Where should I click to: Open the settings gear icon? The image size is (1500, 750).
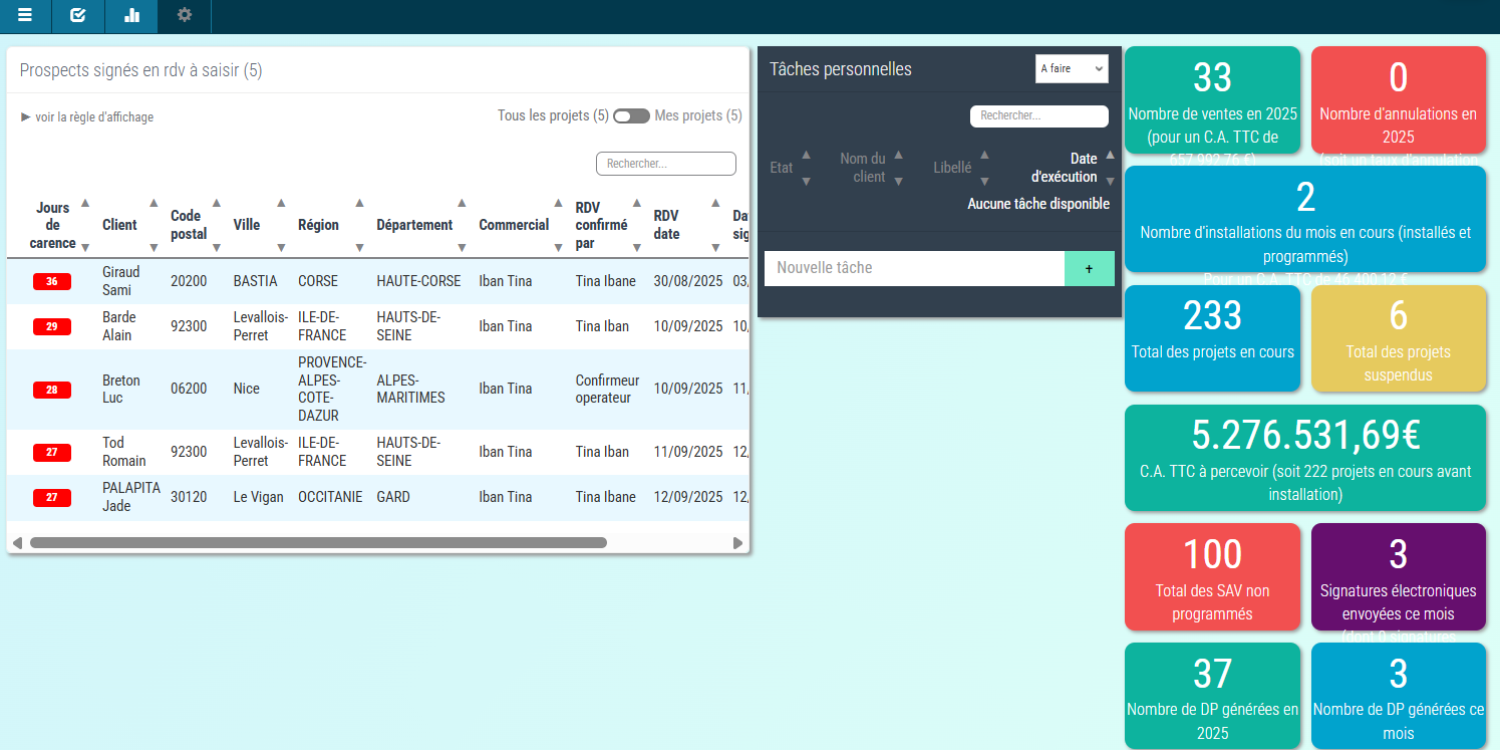point(184,15)
